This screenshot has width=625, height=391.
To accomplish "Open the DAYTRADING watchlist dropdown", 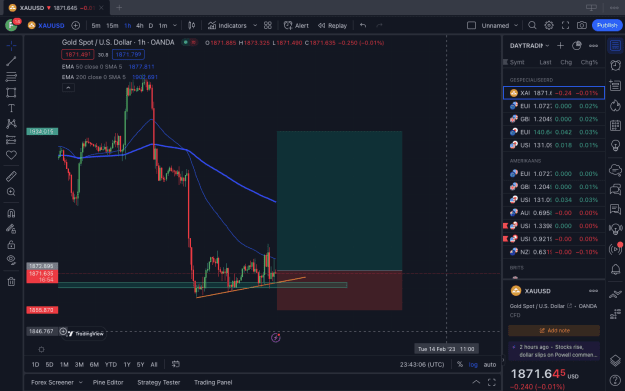I will (529, 46).
